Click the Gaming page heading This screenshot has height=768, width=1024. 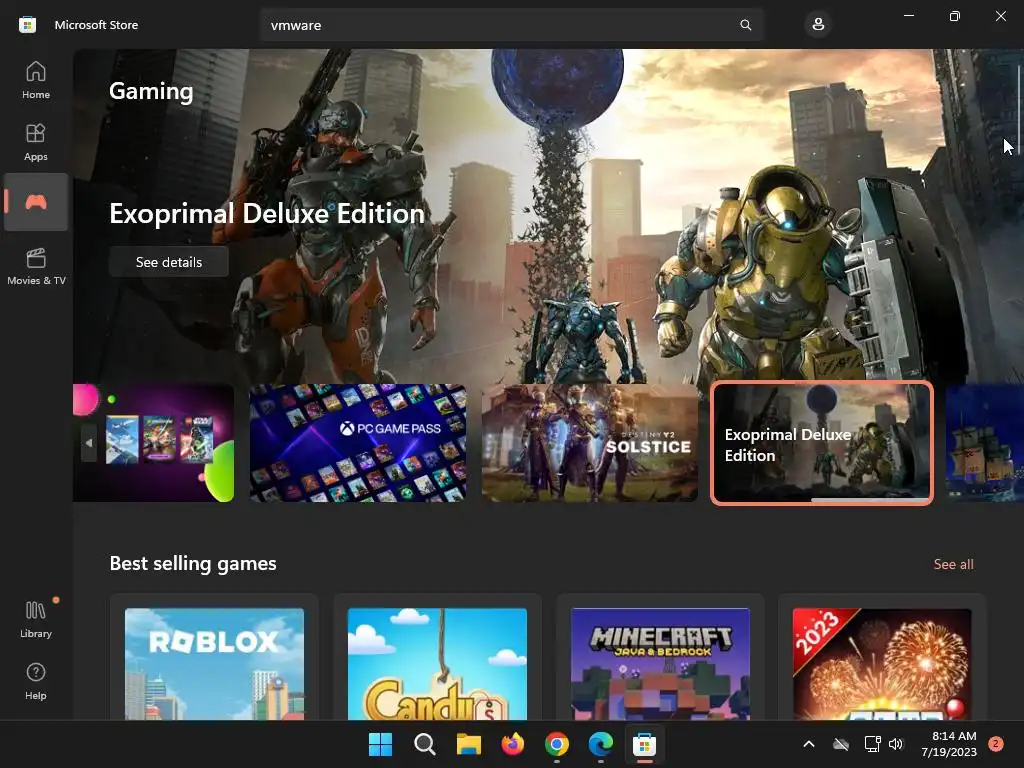click(151, 91)
